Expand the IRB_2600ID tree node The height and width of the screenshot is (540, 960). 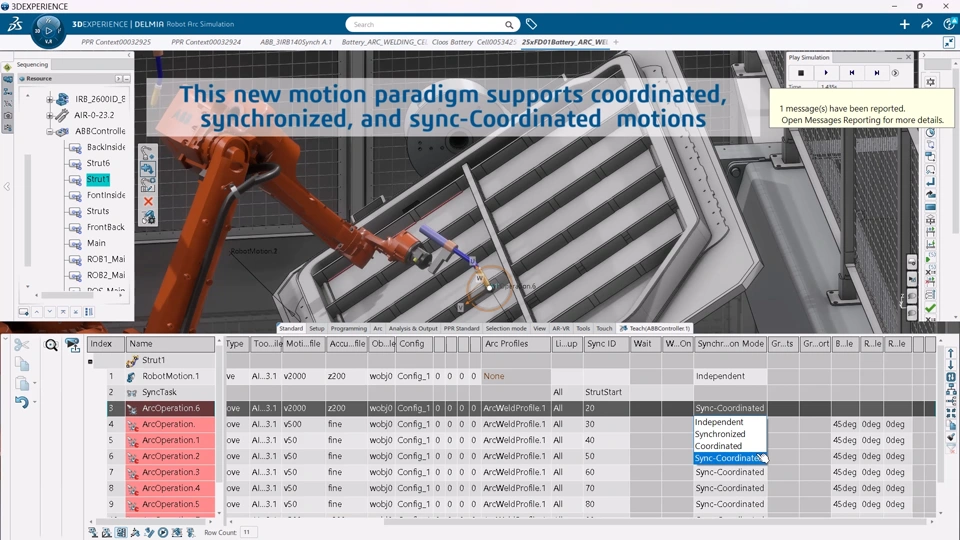(x=50, y=99)
